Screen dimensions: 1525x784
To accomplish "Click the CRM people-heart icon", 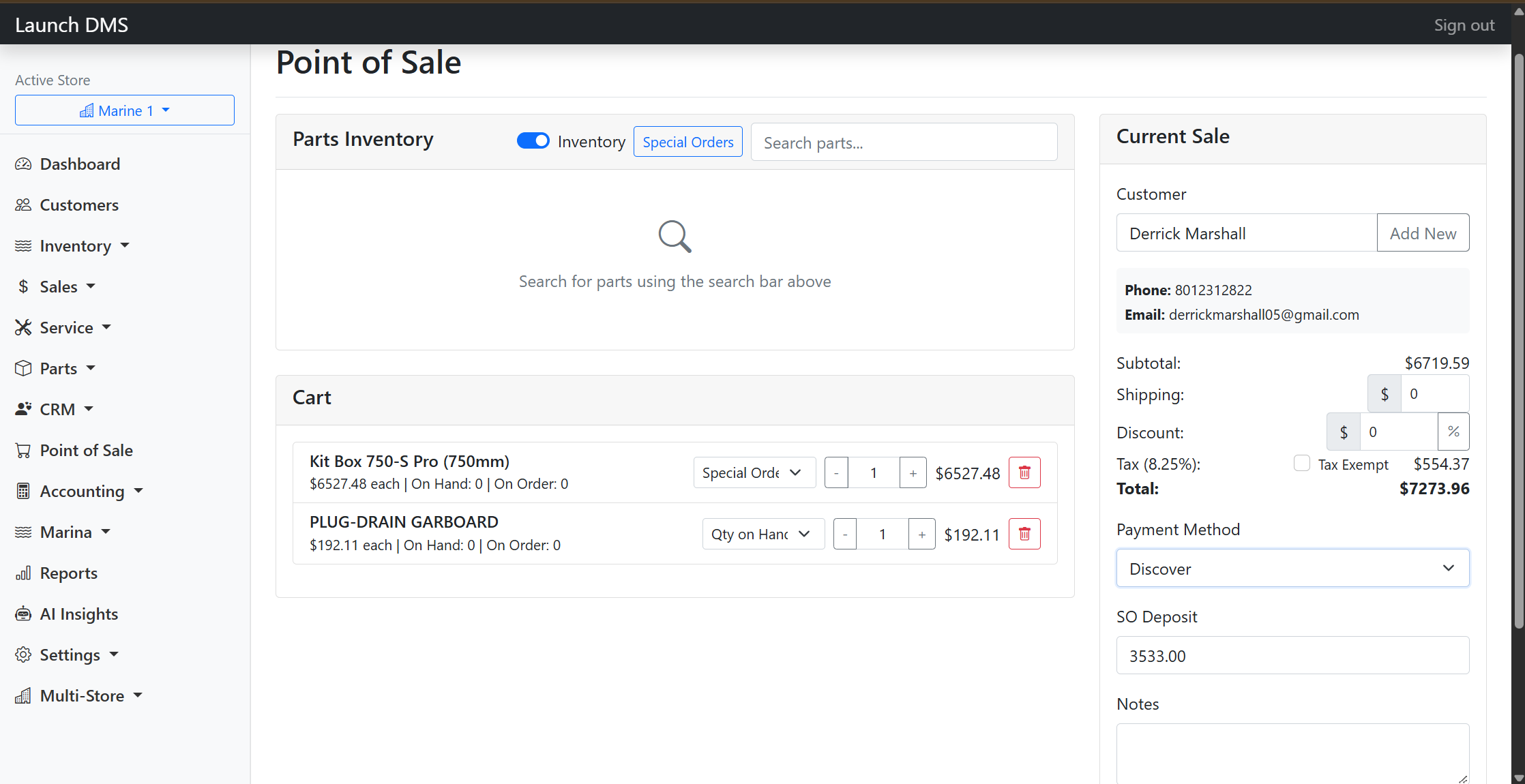I will (23, 410).
